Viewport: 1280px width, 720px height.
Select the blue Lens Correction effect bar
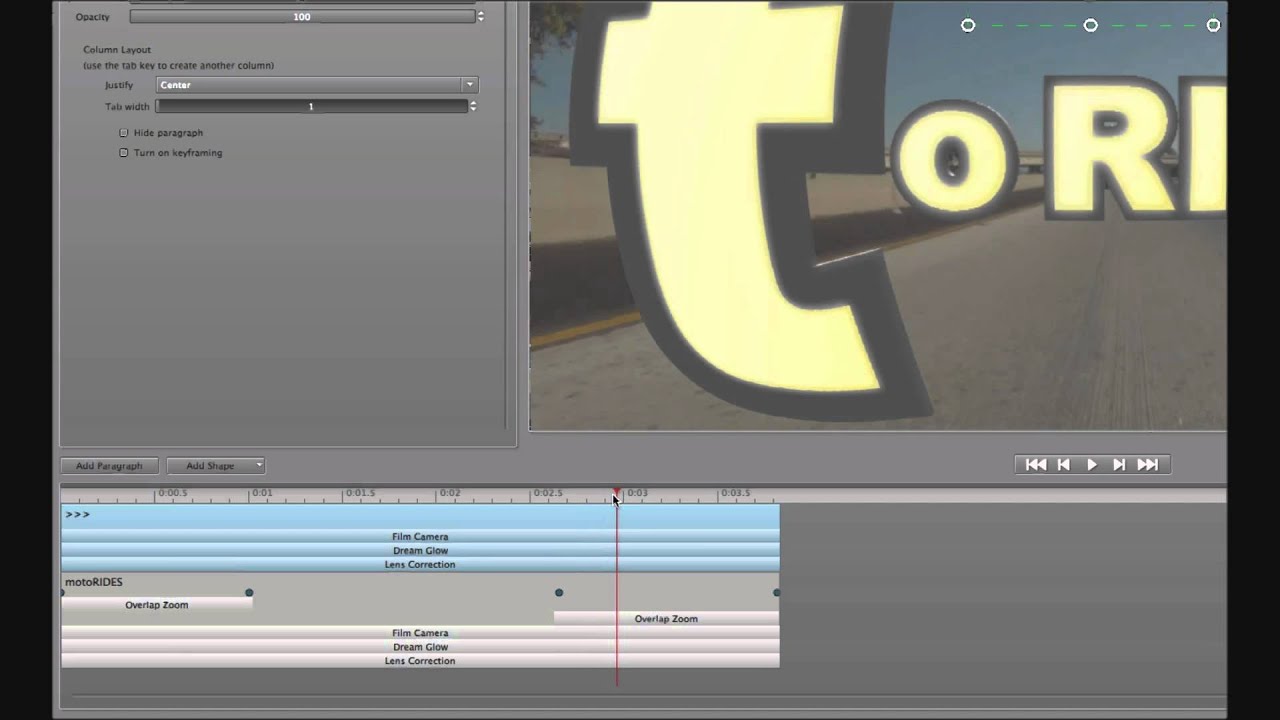[x=420, y=564]
